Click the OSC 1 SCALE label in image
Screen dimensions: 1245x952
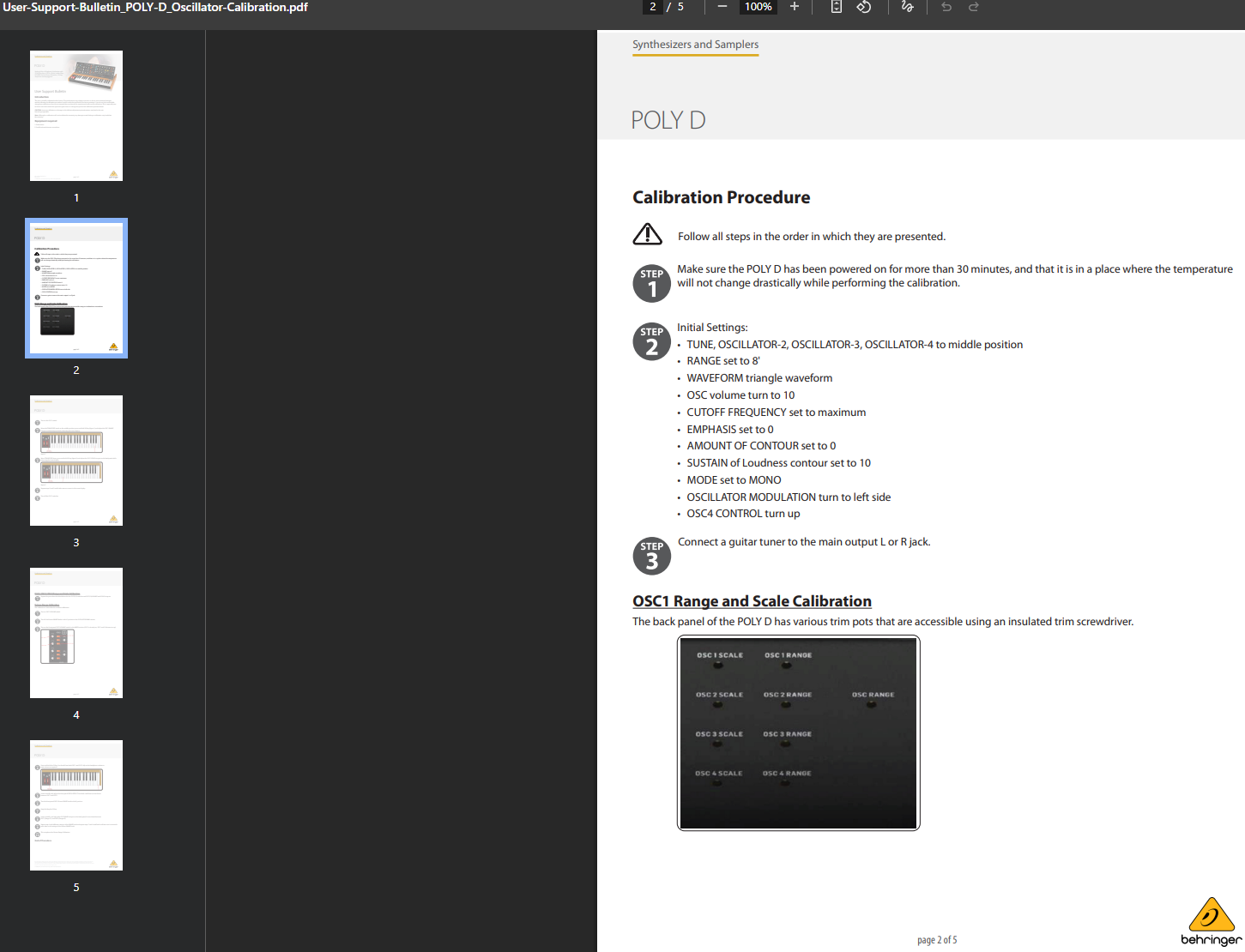click(x=720, y=655)
